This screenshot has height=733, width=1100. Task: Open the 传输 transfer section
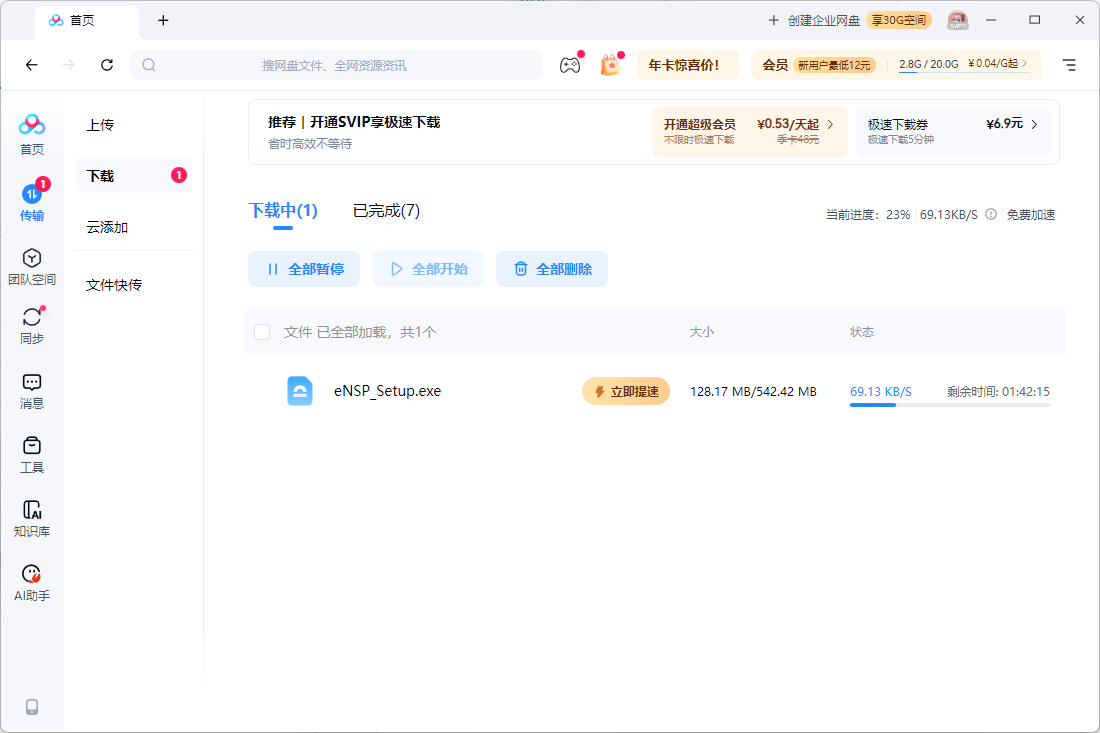click(x=32, y=201)
